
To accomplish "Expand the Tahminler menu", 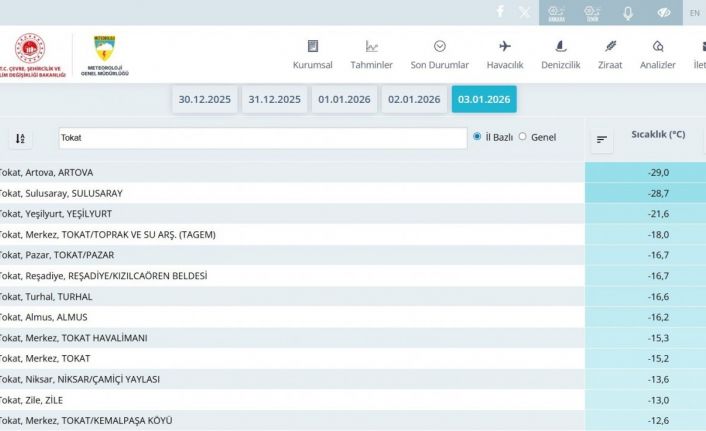I will [371, 55].
